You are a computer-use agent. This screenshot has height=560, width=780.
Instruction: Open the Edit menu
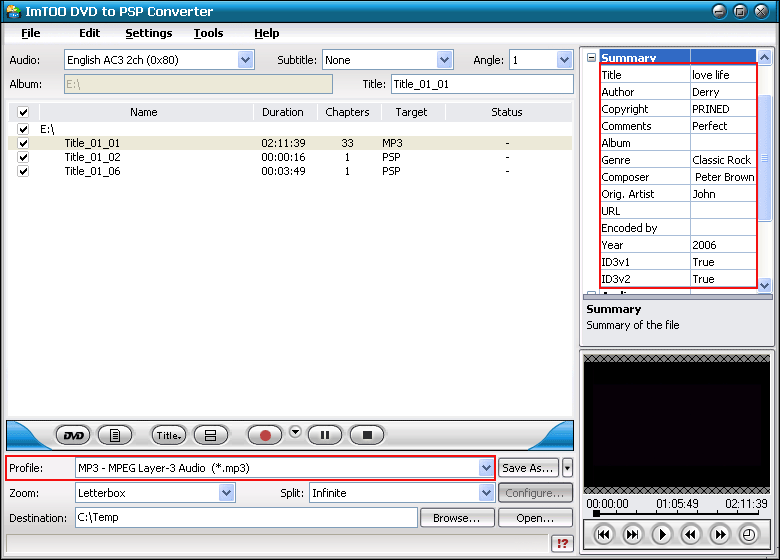coord(90,33)
